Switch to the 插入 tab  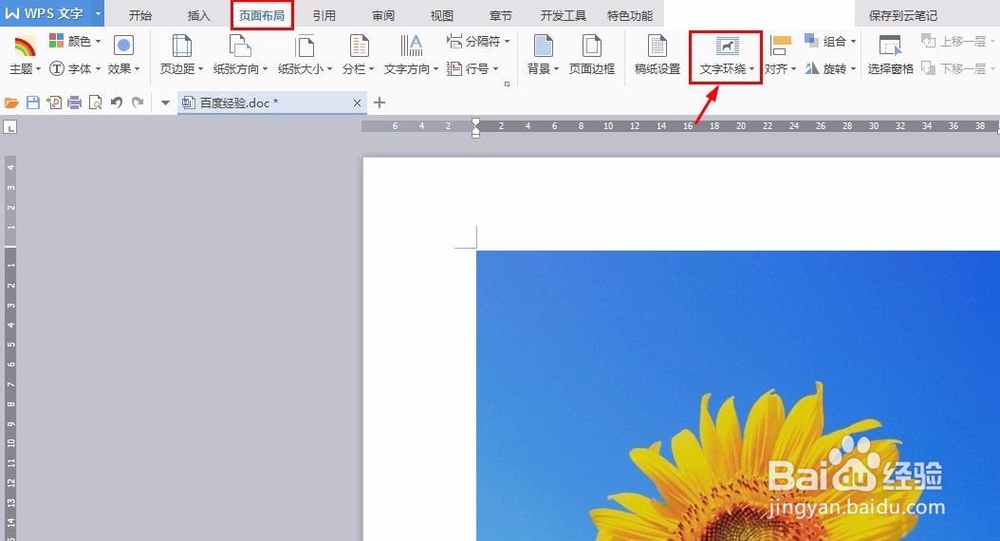click(x=198, y=15)
